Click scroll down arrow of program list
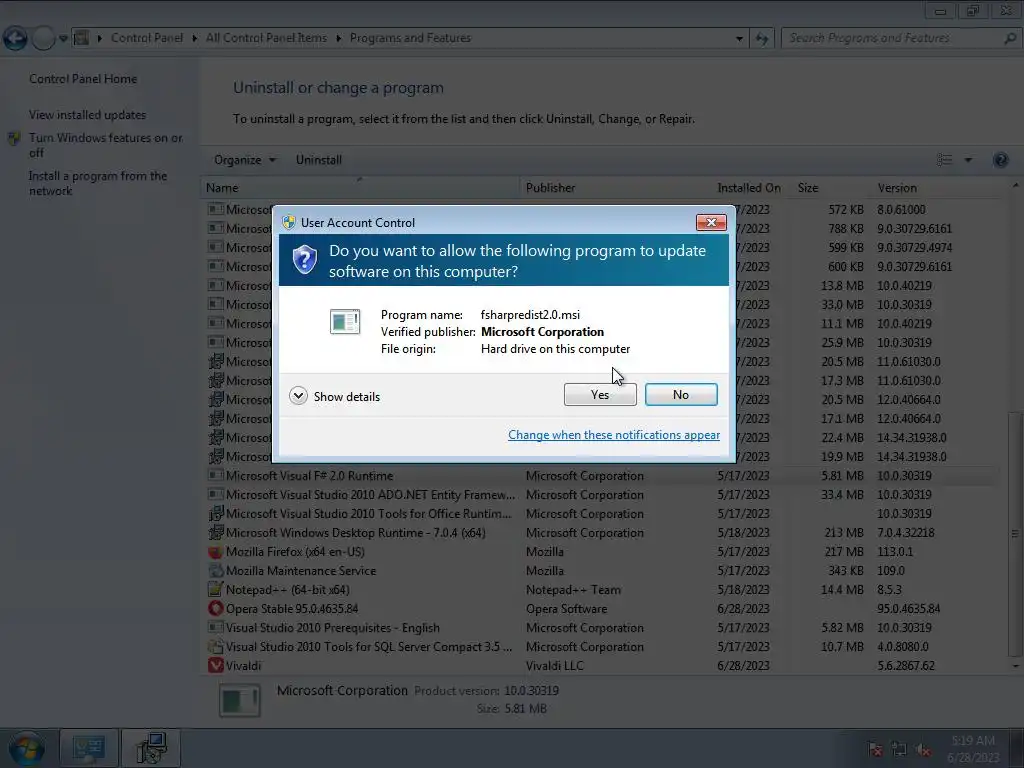Screen dimensions: 1024x768 click(x=1014, y=665)
